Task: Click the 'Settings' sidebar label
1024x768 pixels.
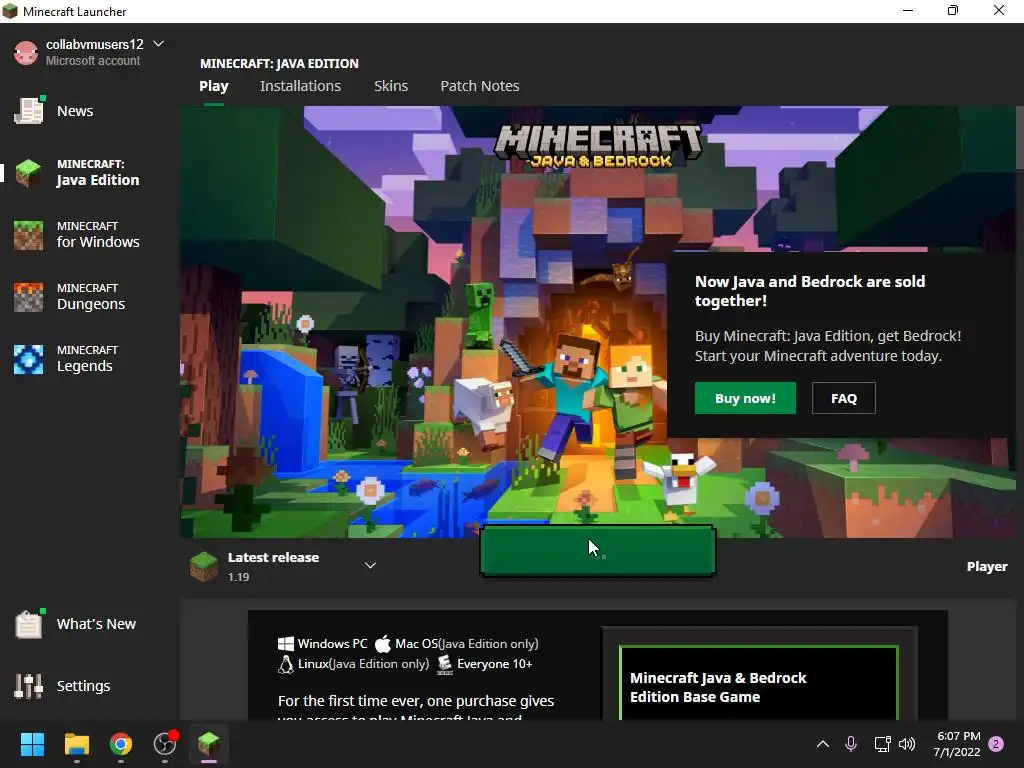Action: [83, 686]
